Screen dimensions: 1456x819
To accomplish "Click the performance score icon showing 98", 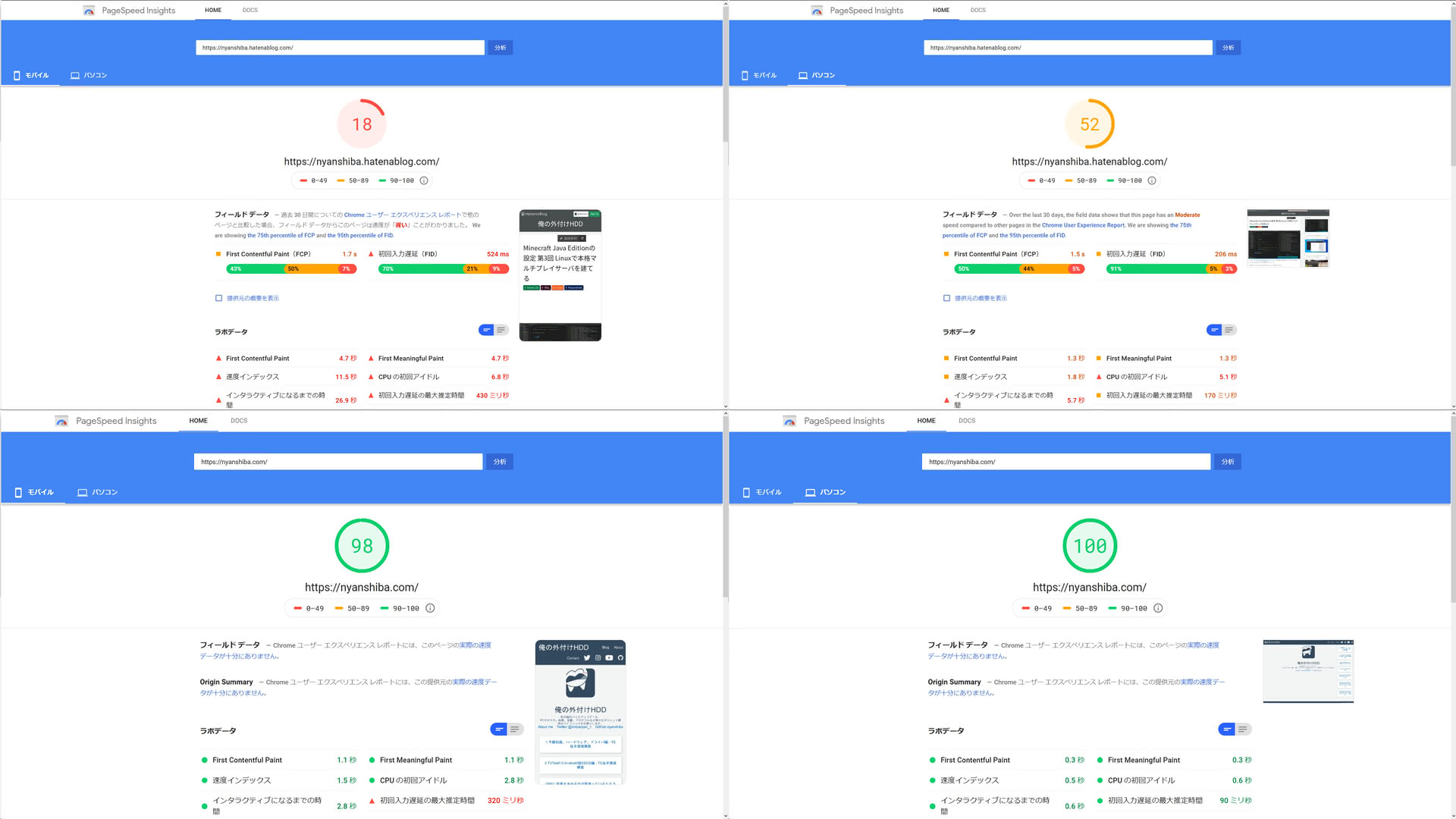I will pos(360,544).
